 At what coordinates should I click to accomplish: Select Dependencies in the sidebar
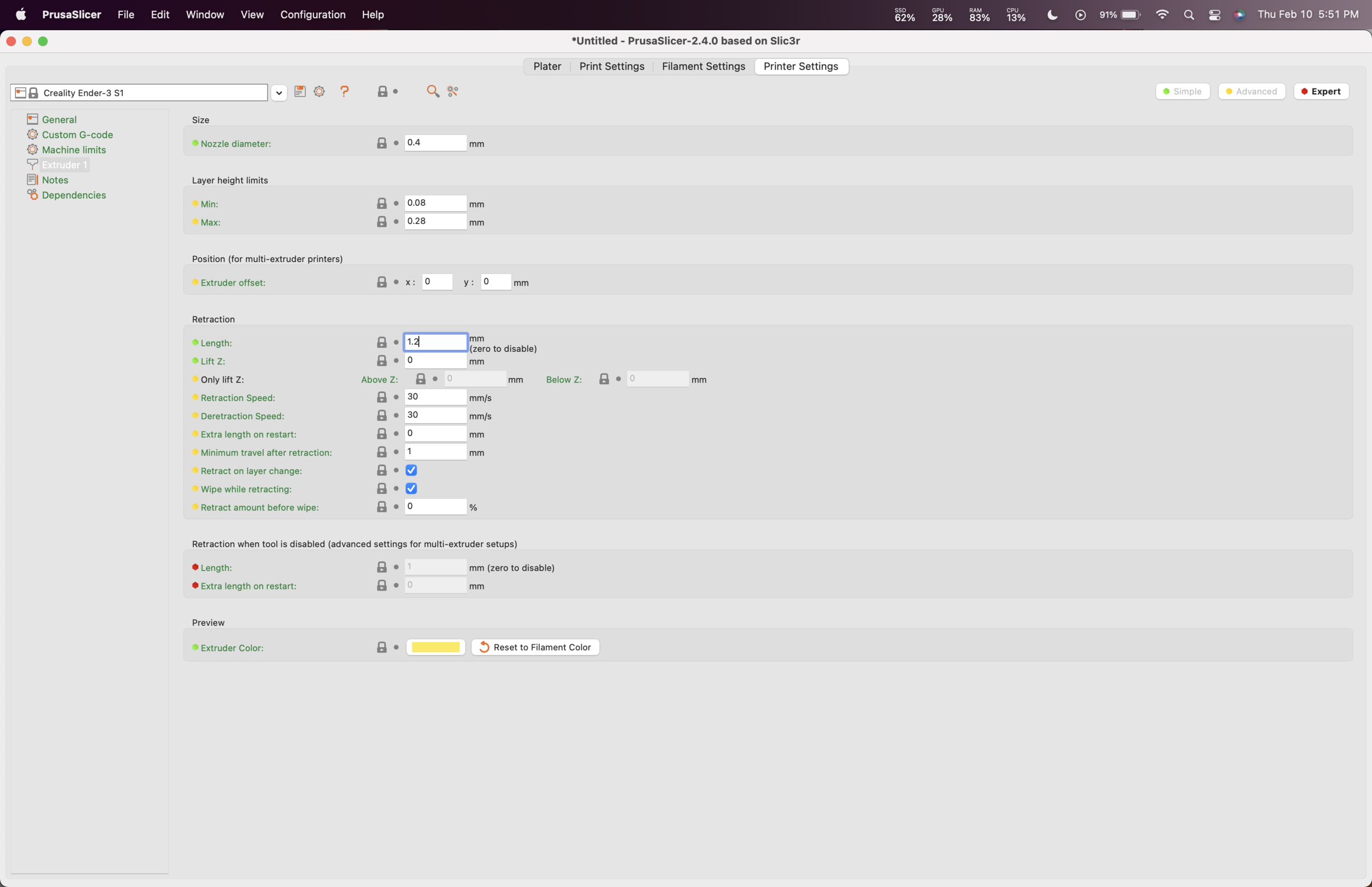(74, 195)
